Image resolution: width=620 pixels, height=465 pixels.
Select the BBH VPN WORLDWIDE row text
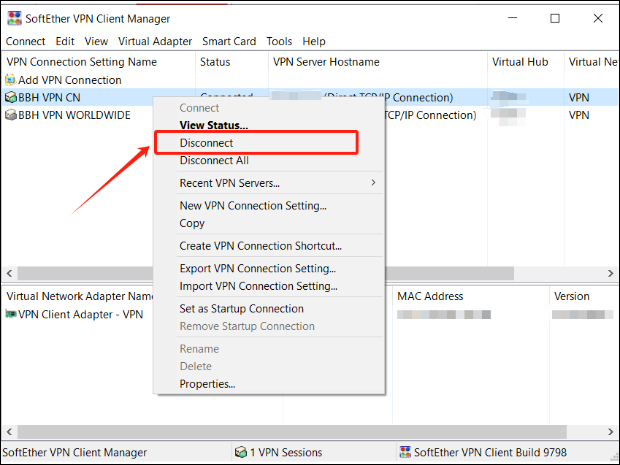[x=74, y=115]
